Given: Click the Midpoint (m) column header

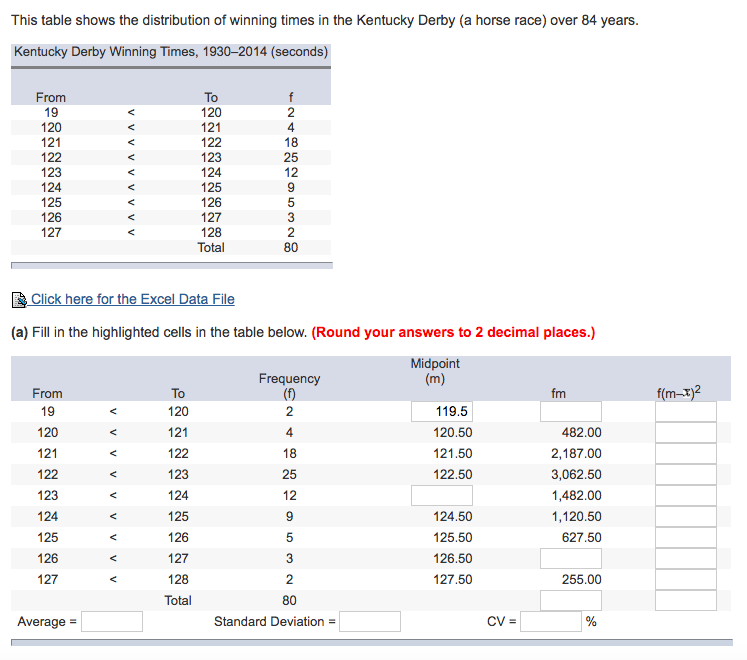Looking at the screenshot, I should click(x=435, y=371).
